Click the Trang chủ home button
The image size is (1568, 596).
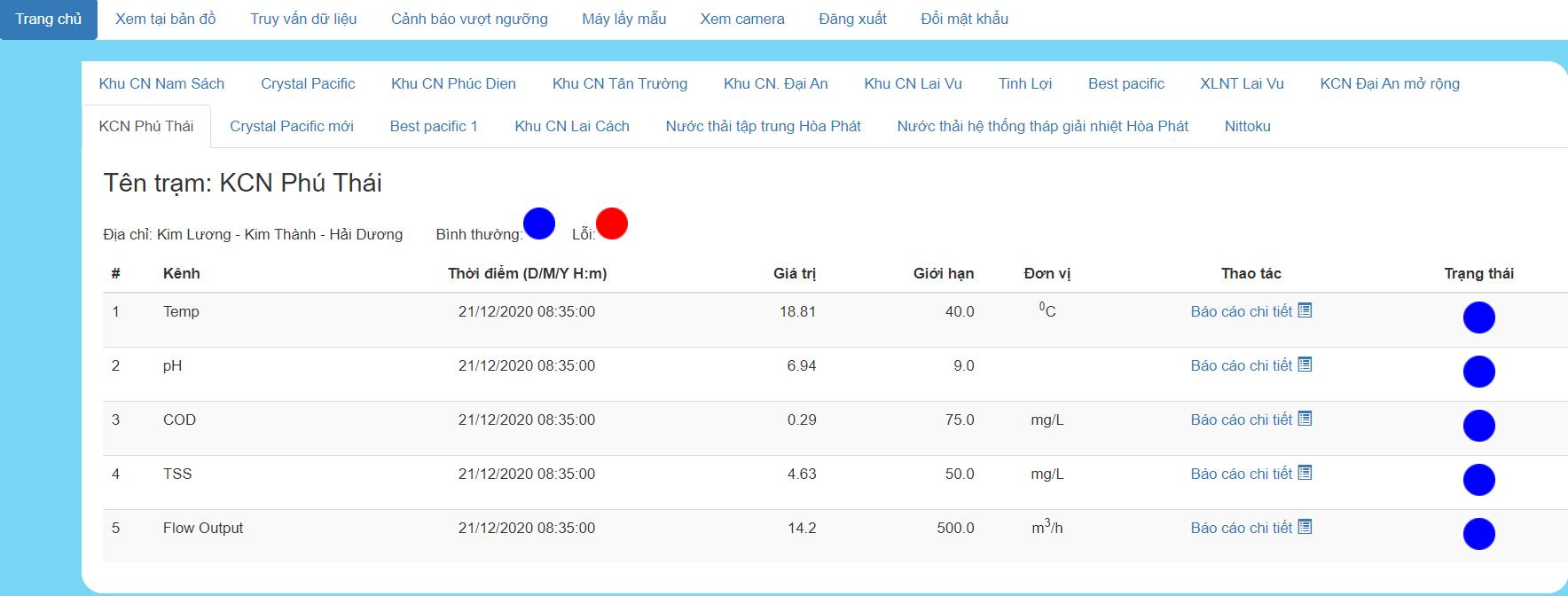48,19
